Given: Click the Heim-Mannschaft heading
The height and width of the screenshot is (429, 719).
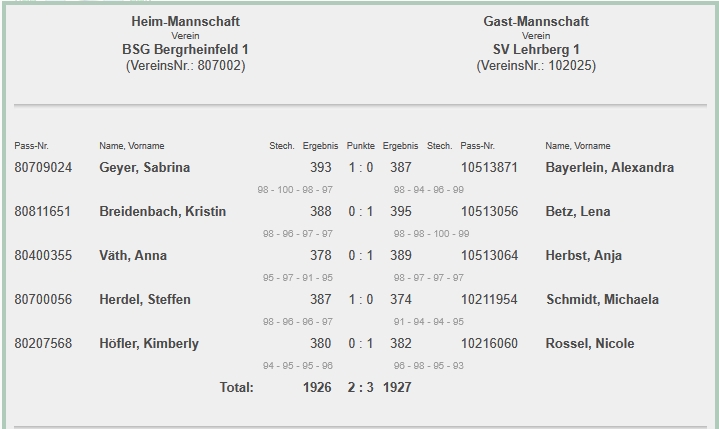Looking at the screenshot, I should click(185, 21).
